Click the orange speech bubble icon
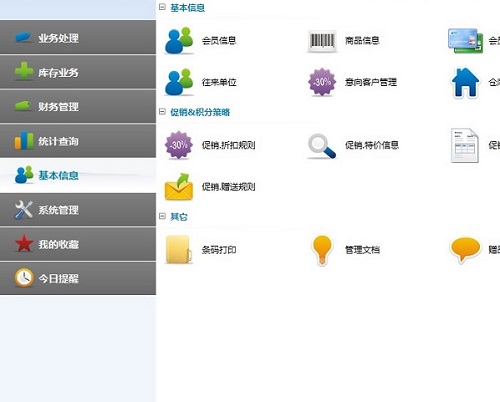This screenshot has height=402, width=500. pyautogui.click(x=465, y=250)
